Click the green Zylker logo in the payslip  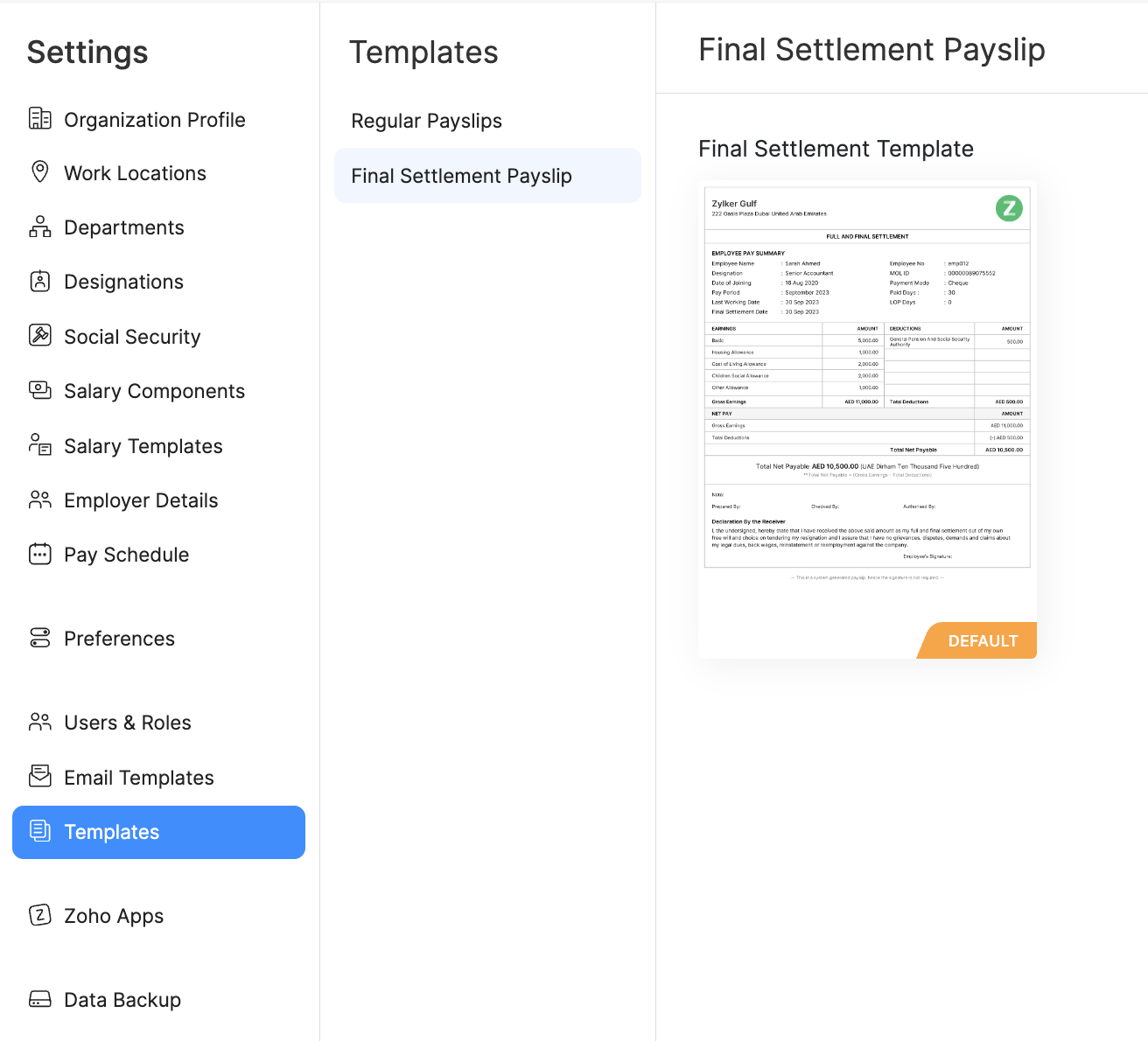tap(1009, 208)
